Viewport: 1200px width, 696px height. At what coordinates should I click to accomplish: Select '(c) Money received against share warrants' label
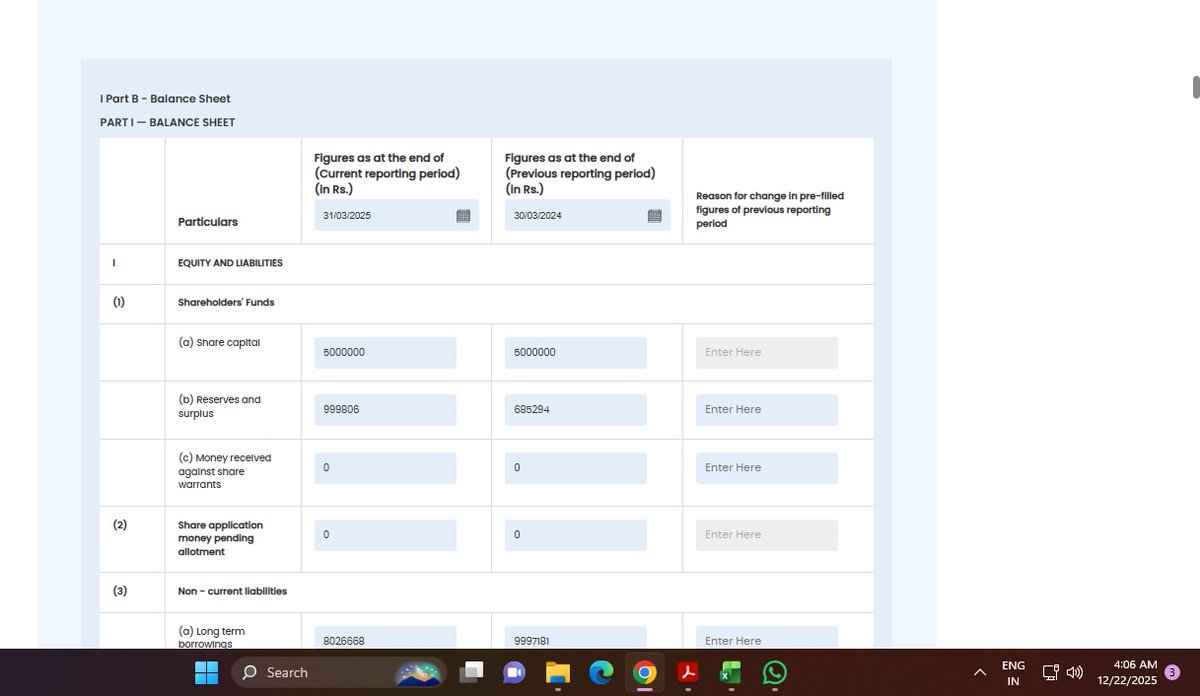pos(224,471)
